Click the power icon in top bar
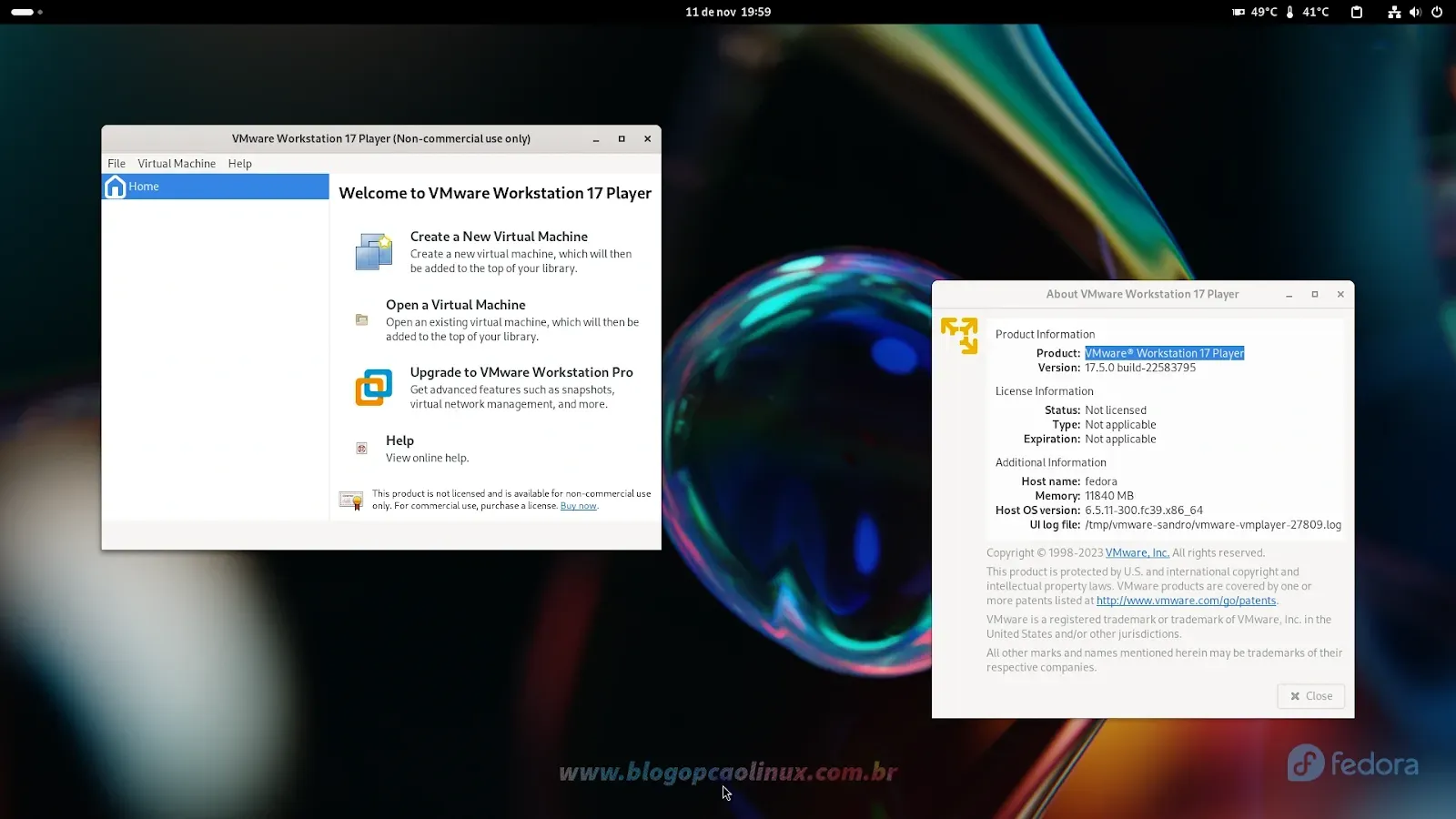The image size is (1456, 819). (x=1437, y=12)
